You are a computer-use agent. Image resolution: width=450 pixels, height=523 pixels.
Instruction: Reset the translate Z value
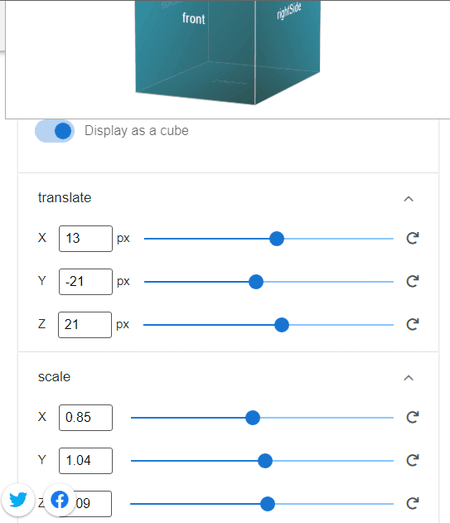(412, 324)
